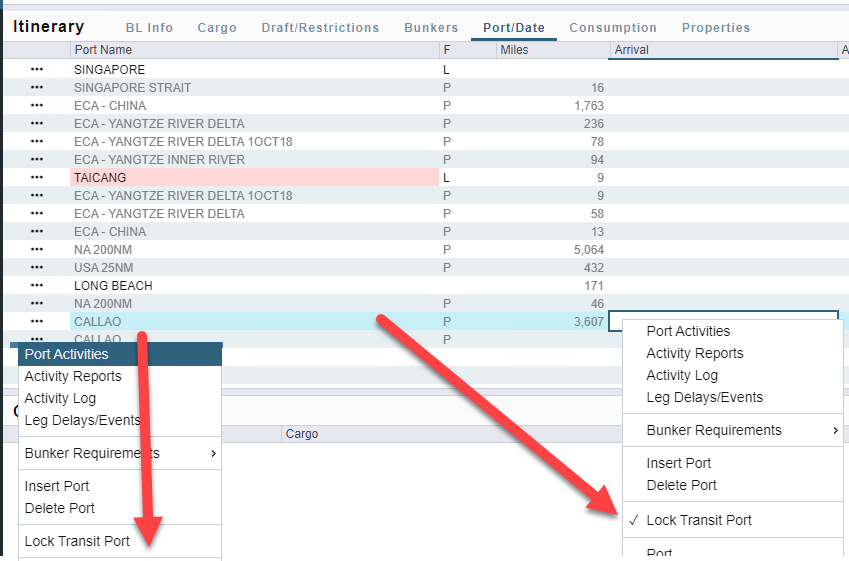Click the three dots beside ECA - YANGTZE INNER RIVER
The height and width of the screenshot is (561, 849).
[37, 160]
